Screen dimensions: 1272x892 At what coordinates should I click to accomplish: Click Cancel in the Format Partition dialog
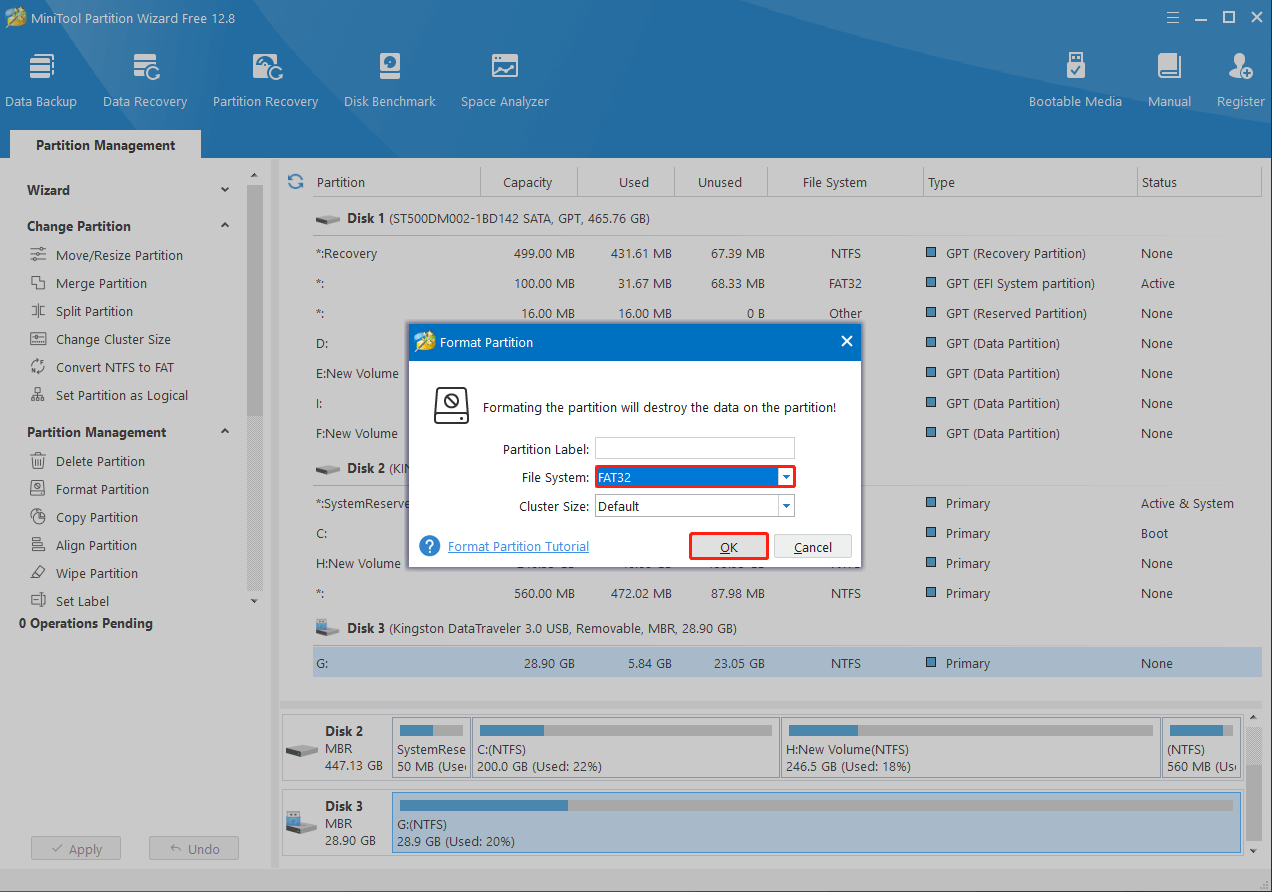(x=813, y=547)
